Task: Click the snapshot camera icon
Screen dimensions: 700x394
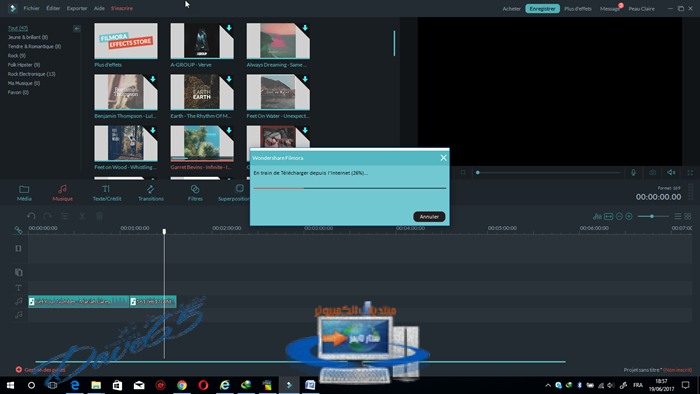Action: 652,172
